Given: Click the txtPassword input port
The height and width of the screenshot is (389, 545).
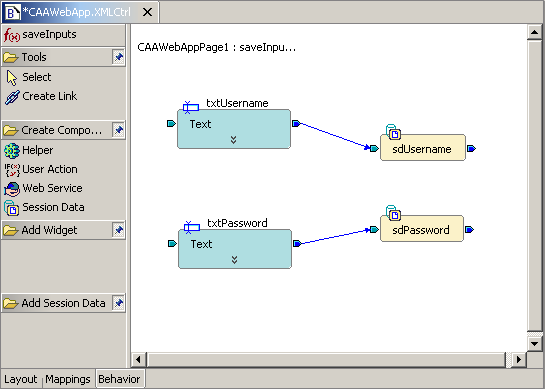Looking at the screenshot, I should 172,243.
